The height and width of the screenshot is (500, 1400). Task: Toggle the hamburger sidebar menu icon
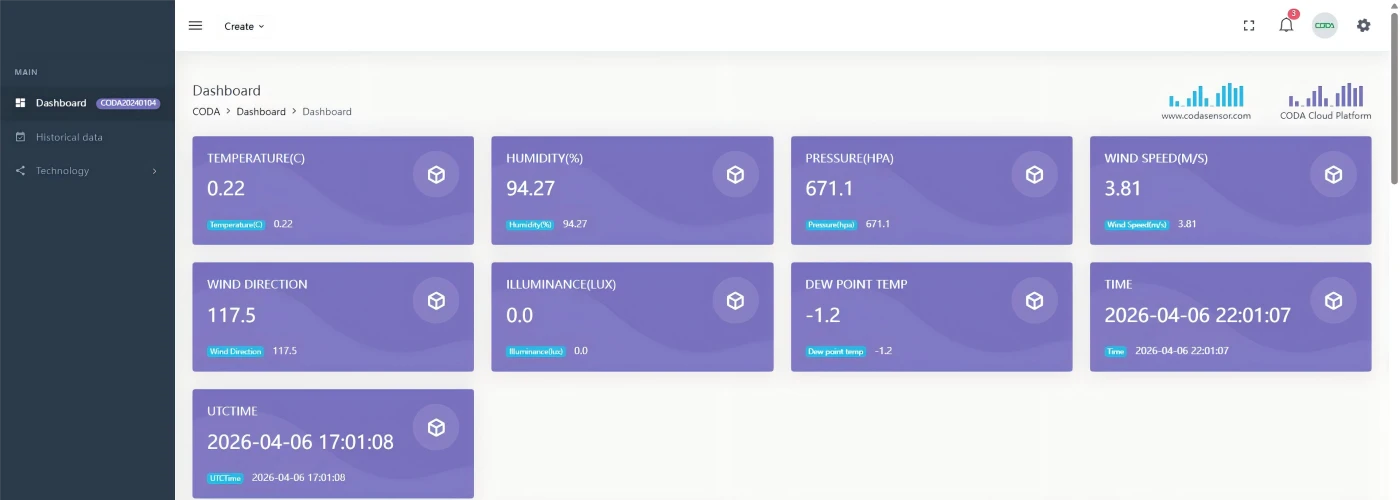tap(195, 26)
